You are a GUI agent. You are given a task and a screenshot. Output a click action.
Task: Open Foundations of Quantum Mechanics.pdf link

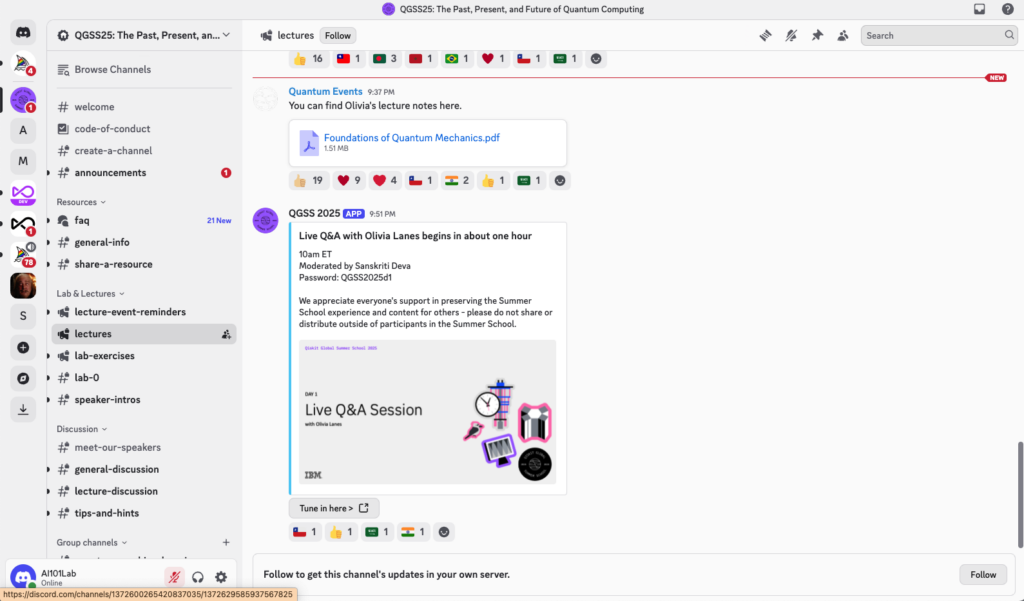411,137
